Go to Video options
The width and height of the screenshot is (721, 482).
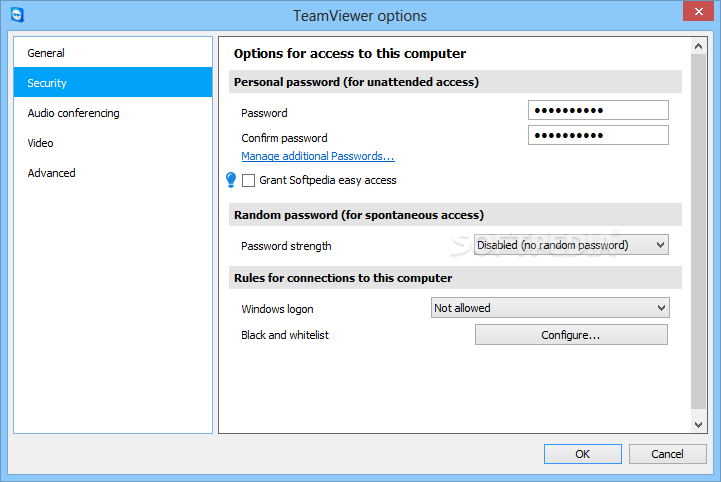pos(41,143)
